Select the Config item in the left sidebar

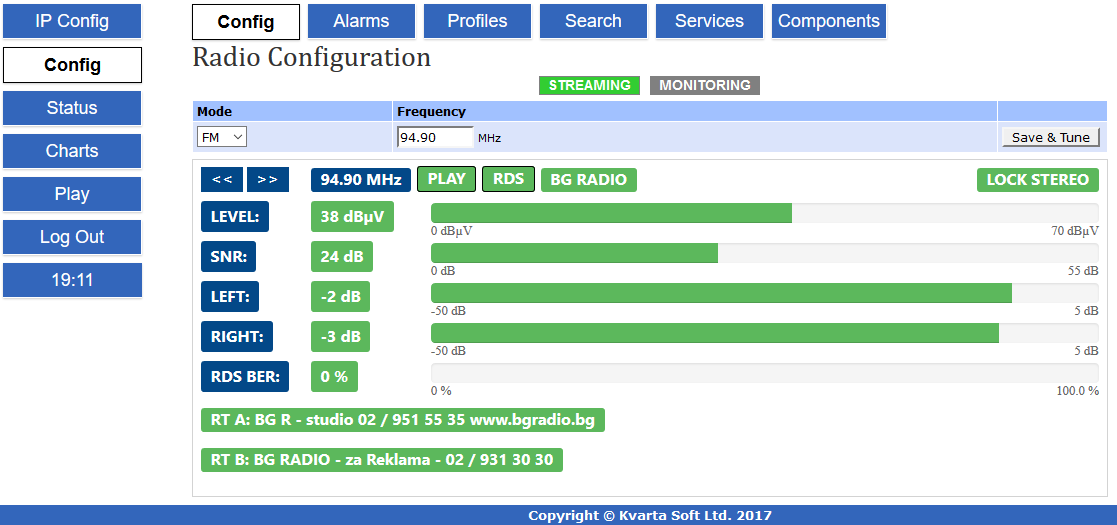pos(72,65)
